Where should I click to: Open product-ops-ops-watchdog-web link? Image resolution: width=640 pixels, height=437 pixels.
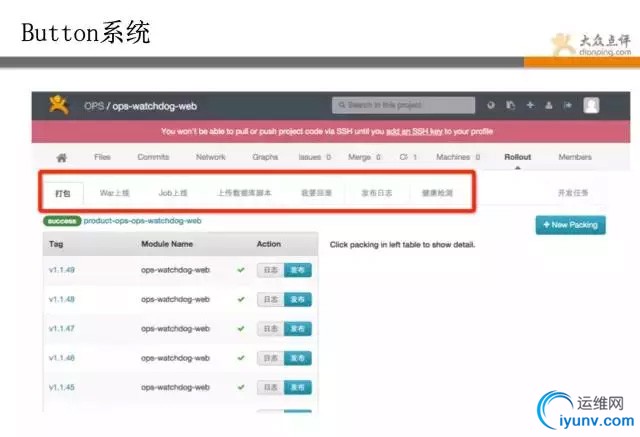coord(142,221)
